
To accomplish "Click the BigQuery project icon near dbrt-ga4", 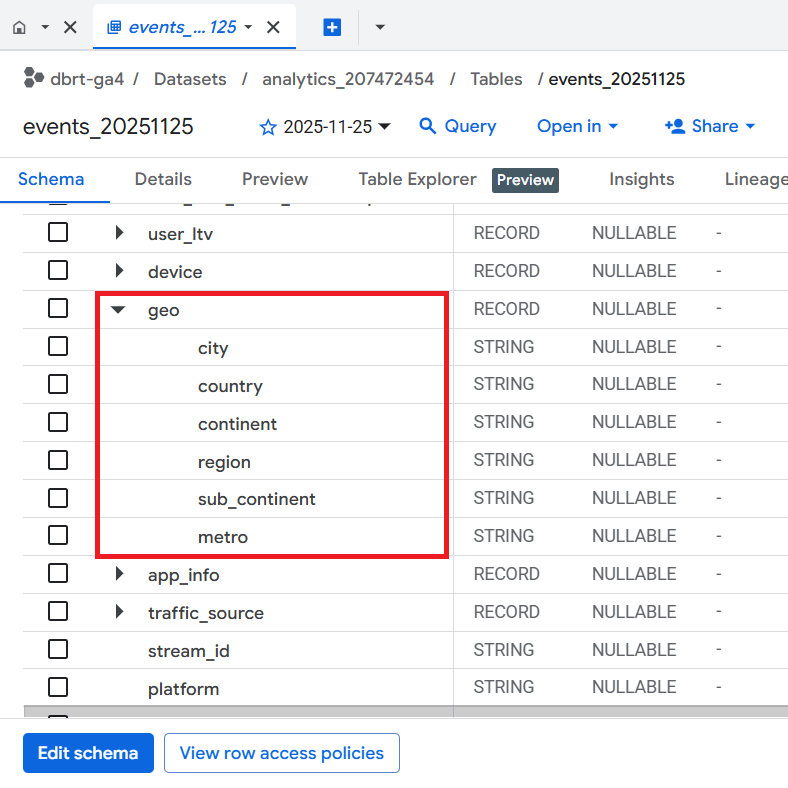I will click(34, 78).
